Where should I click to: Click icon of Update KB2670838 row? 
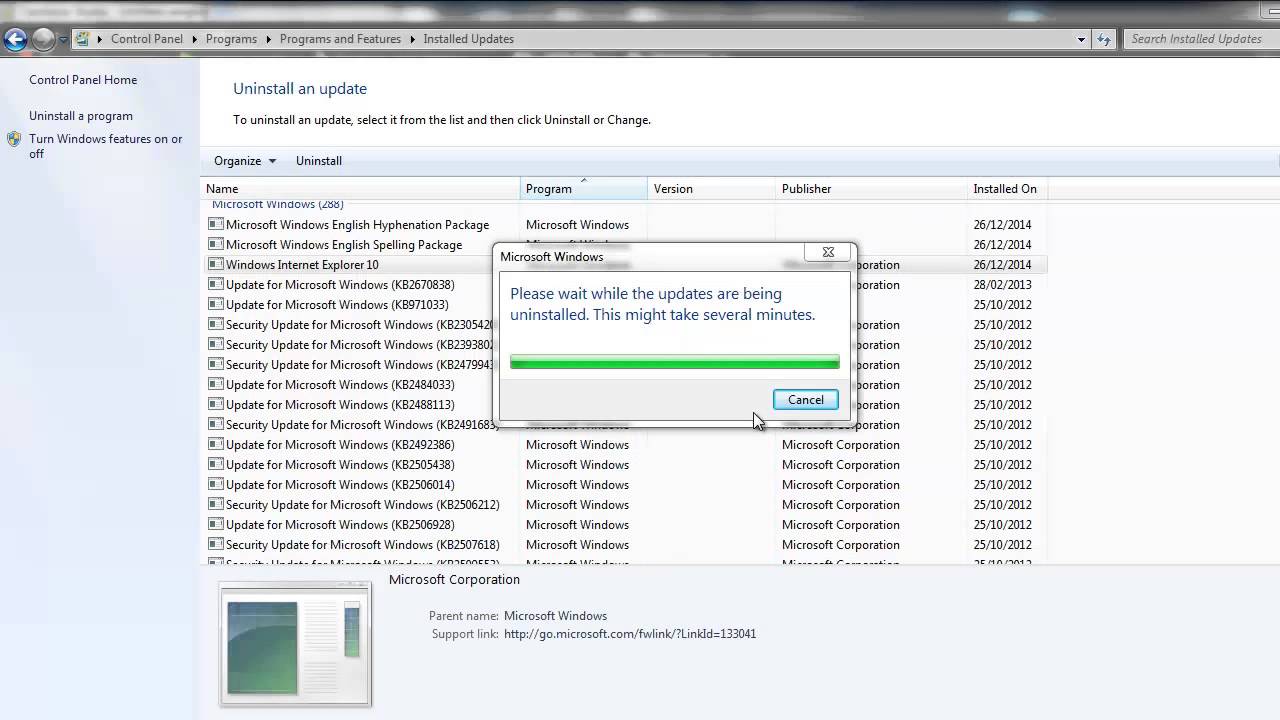215,284
